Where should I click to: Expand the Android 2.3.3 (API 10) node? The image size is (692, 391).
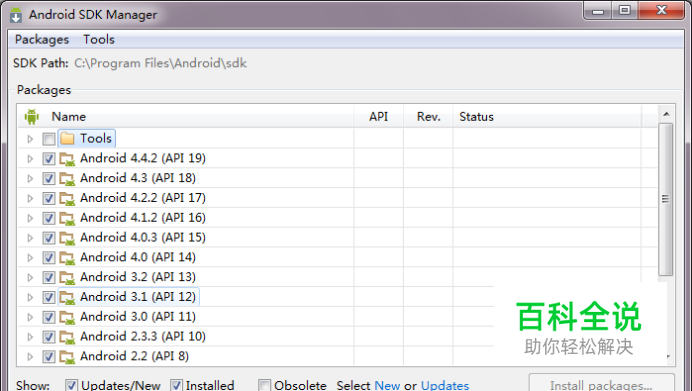point(30,337)
